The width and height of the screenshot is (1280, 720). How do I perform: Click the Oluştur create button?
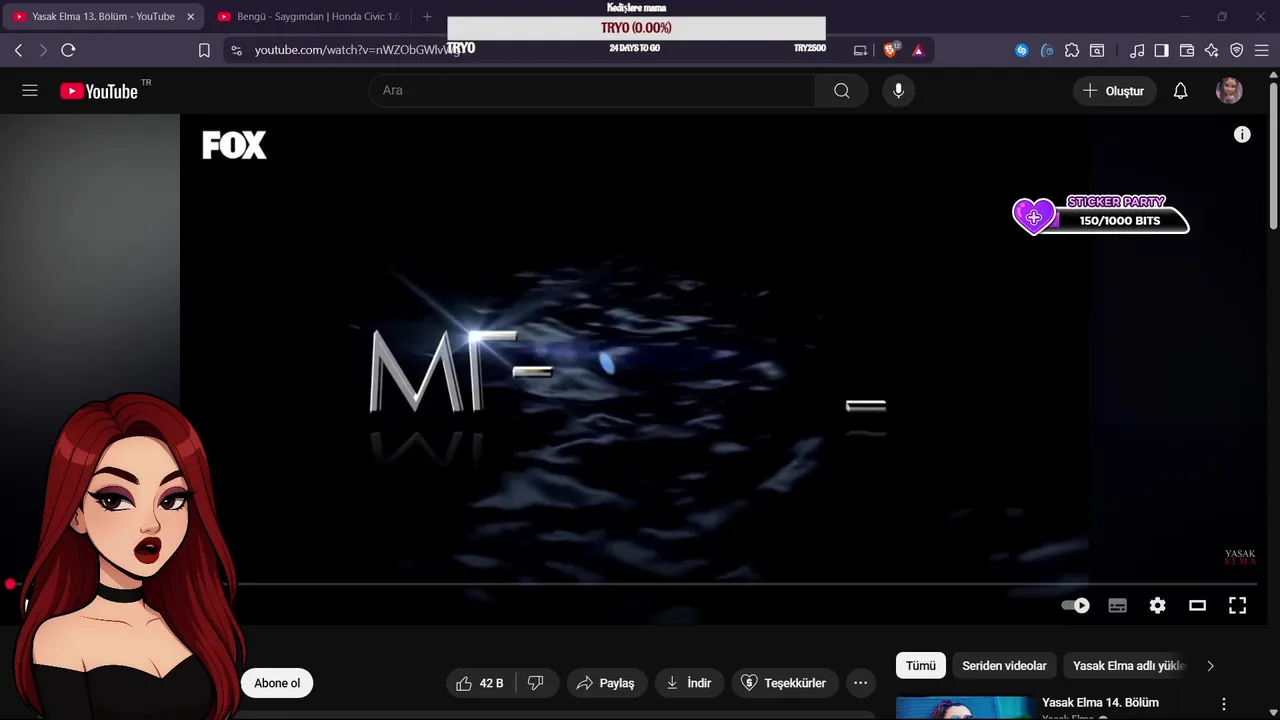click(x=1114, y=91)
